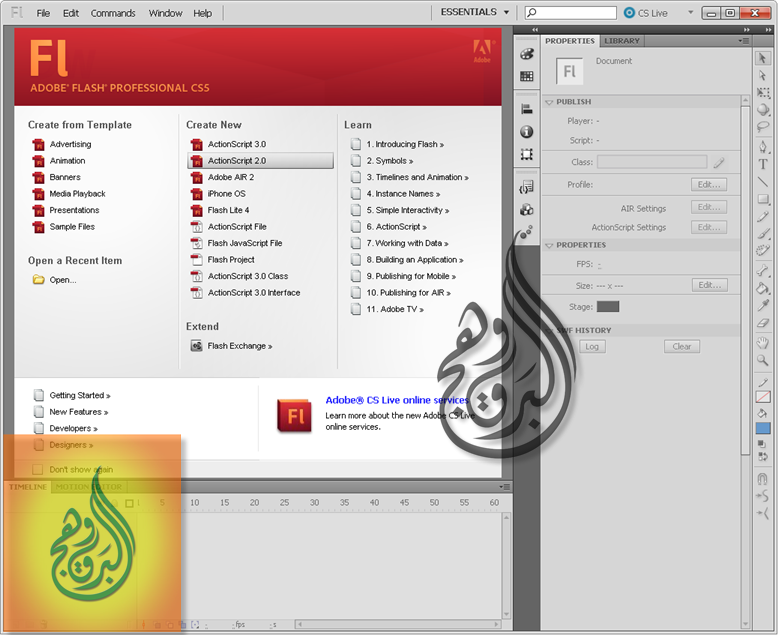This screenshot has height=635, width=778.
Task: Open Adobe CS Live online services link
Action: [x=397, y=400]
